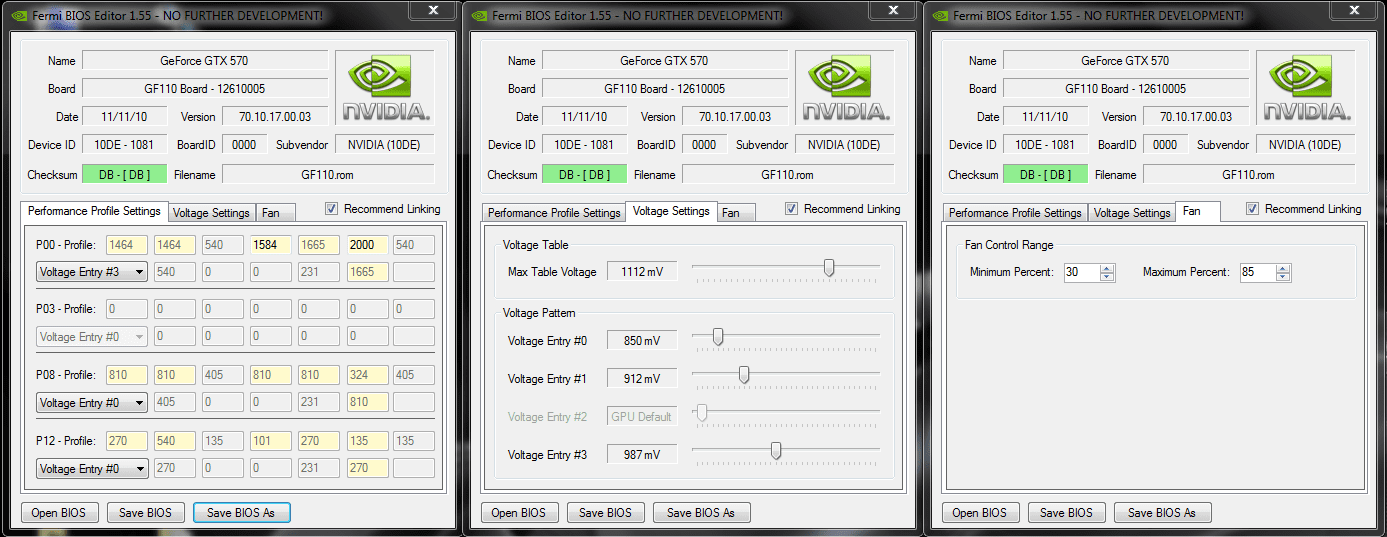Click the Checksum DB field in left window
Viewport: 1387px width, 537px height.
click(124, 175)
